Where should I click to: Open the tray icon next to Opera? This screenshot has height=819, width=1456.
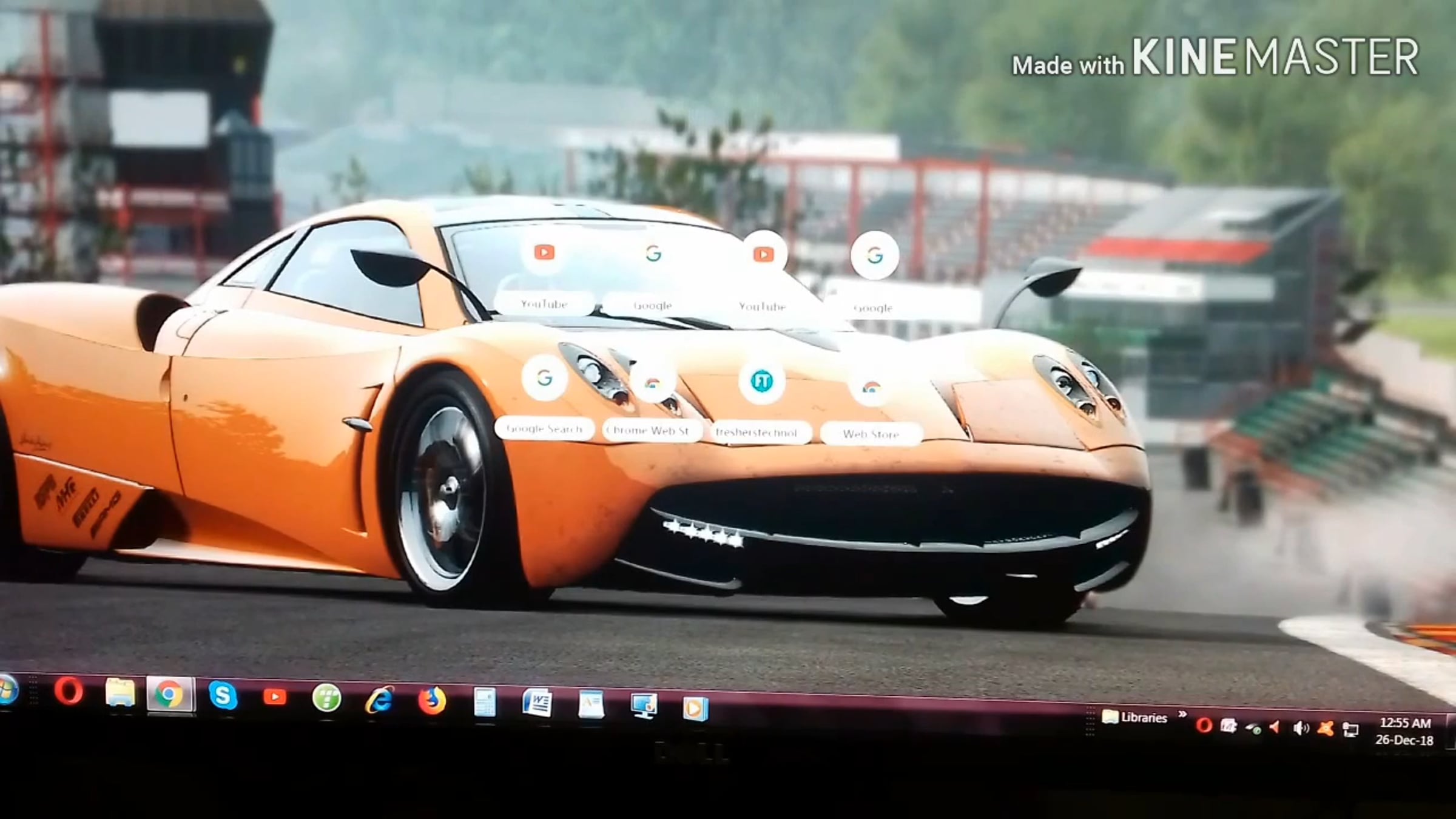click(1229, 726)
